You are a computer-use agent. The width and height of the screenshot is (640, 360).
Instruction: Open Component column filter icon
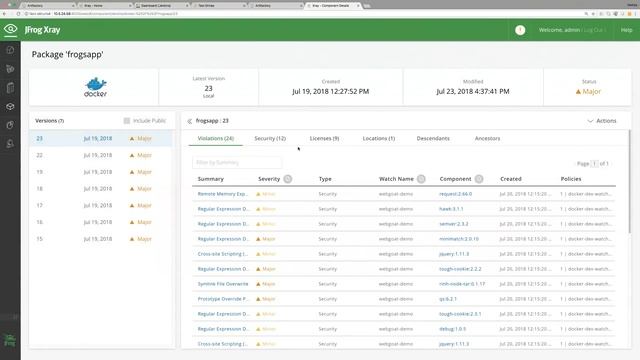pos(479,179)
